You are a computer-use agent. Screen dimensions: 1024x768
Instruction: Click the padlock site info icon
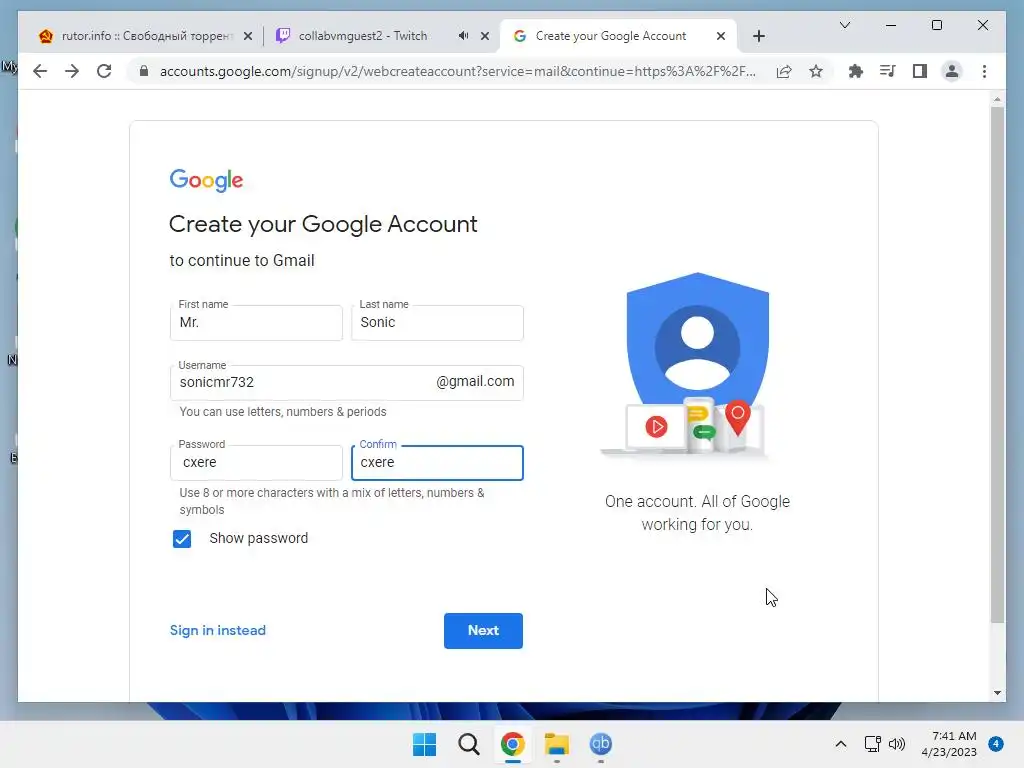click(x=144, y=71)
